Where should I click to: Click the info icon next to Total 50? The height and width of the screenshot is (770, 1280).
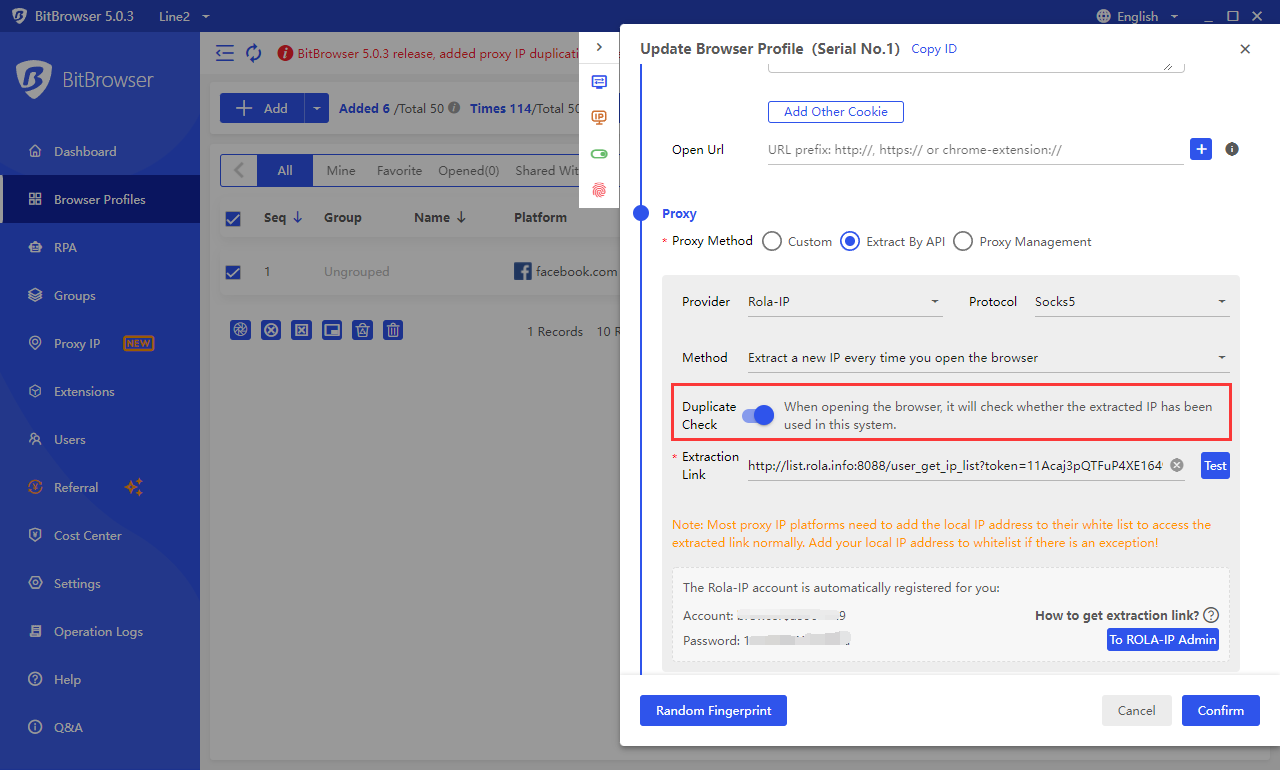coord(454,108)
